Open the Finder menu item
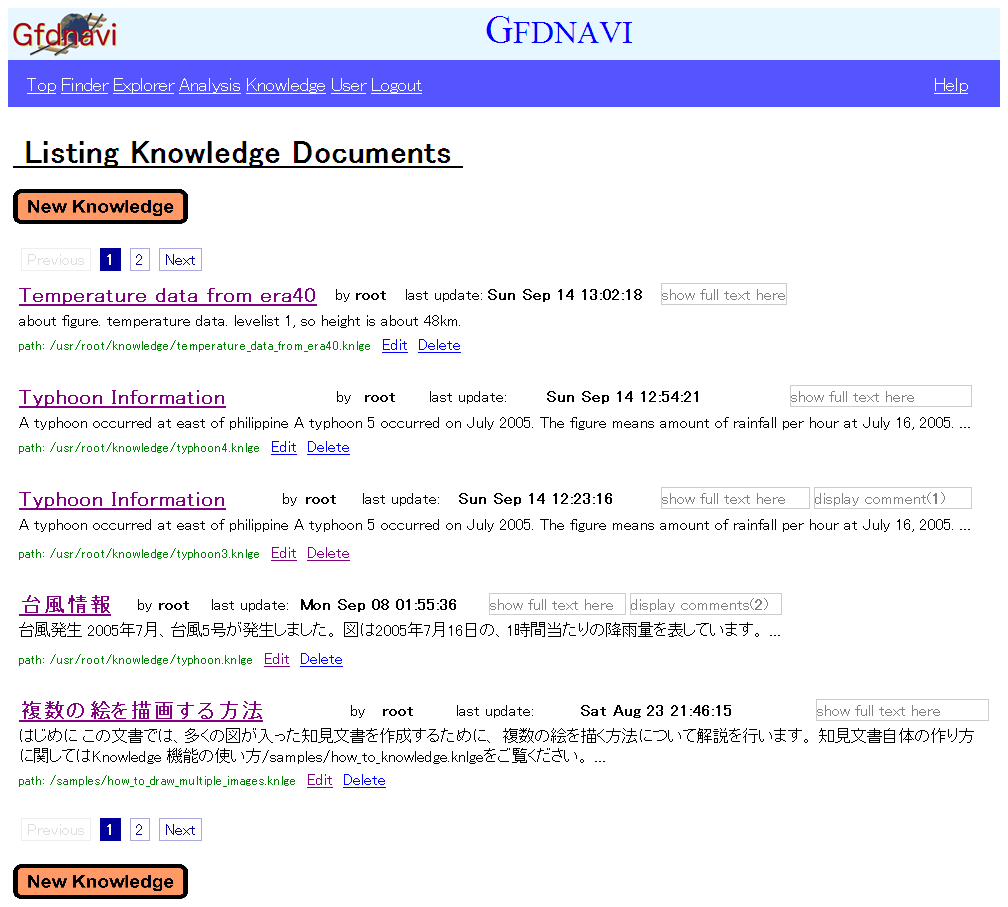The width and height of the screenshot is (1008, 907). 84,86
